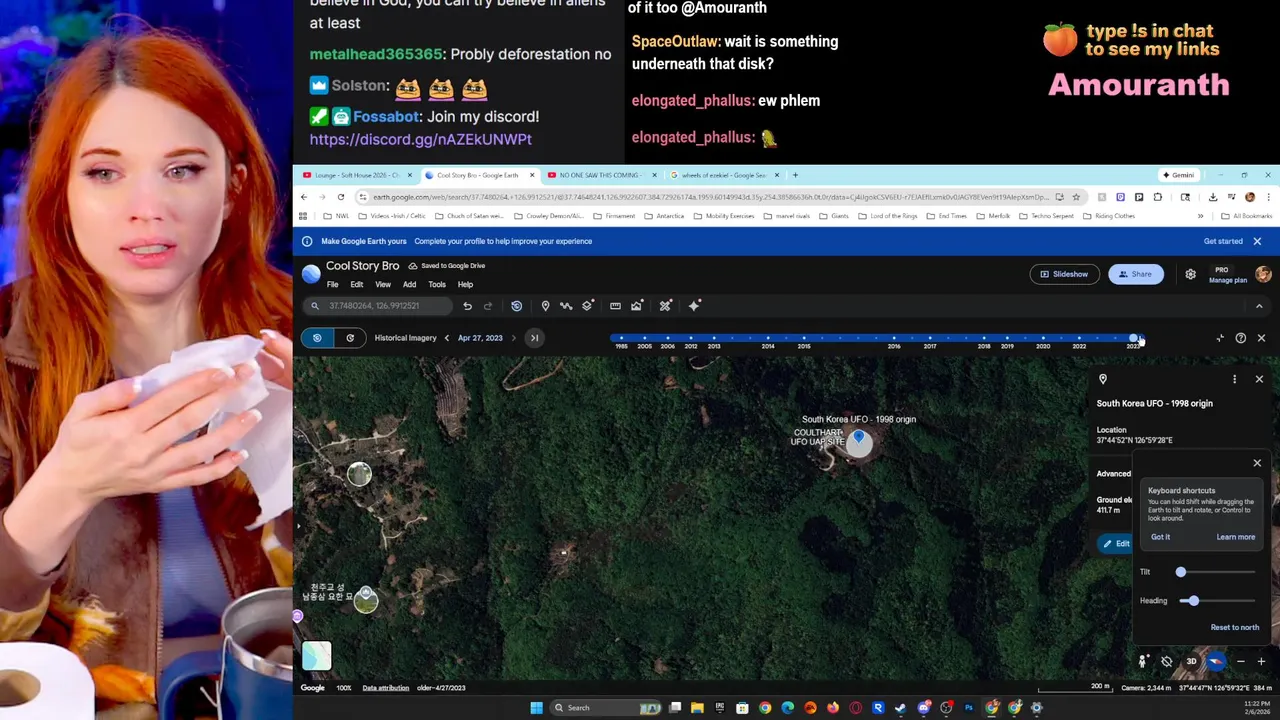Click the minimize timeline arrows icon
The height and width of the screenshot is (720, 1280).
[1220, 338]
